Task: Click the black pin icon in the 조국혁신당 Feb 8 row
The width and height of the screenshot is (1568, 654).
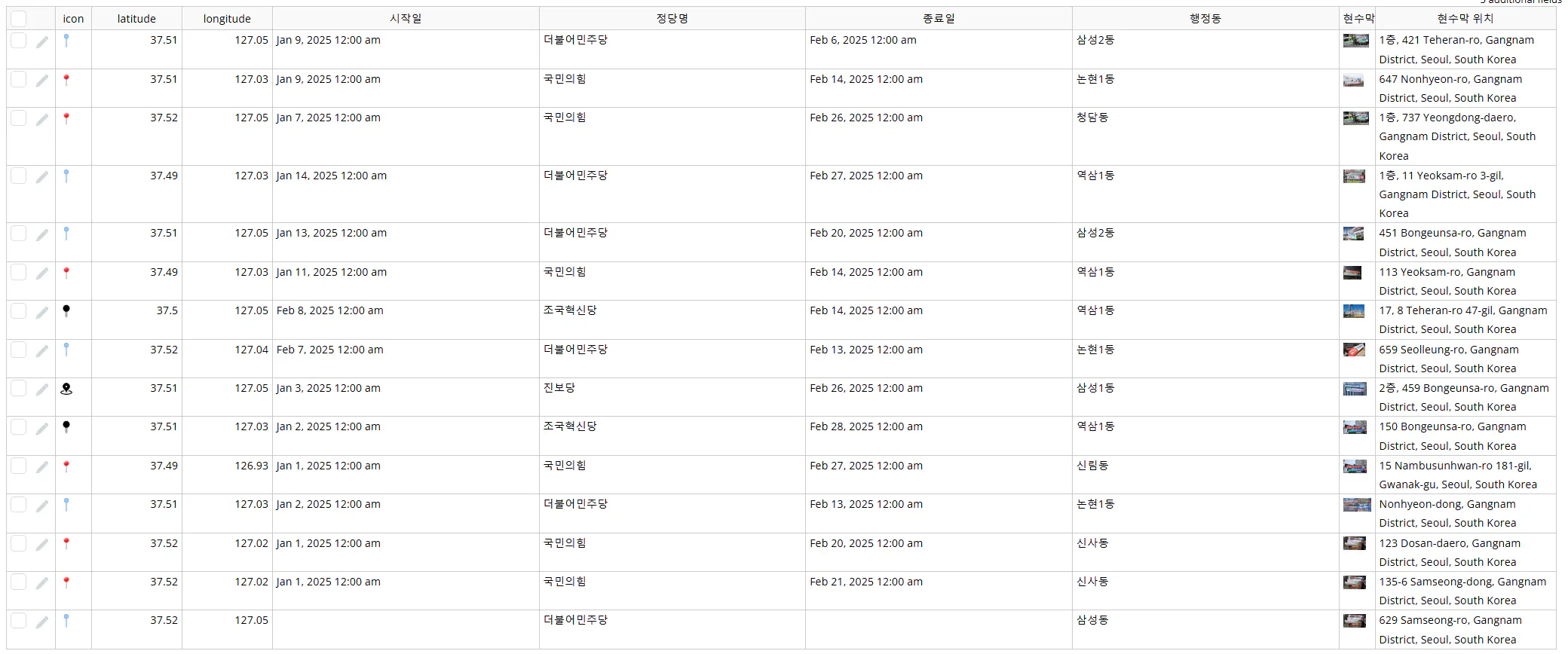Action: click(66, 310)
